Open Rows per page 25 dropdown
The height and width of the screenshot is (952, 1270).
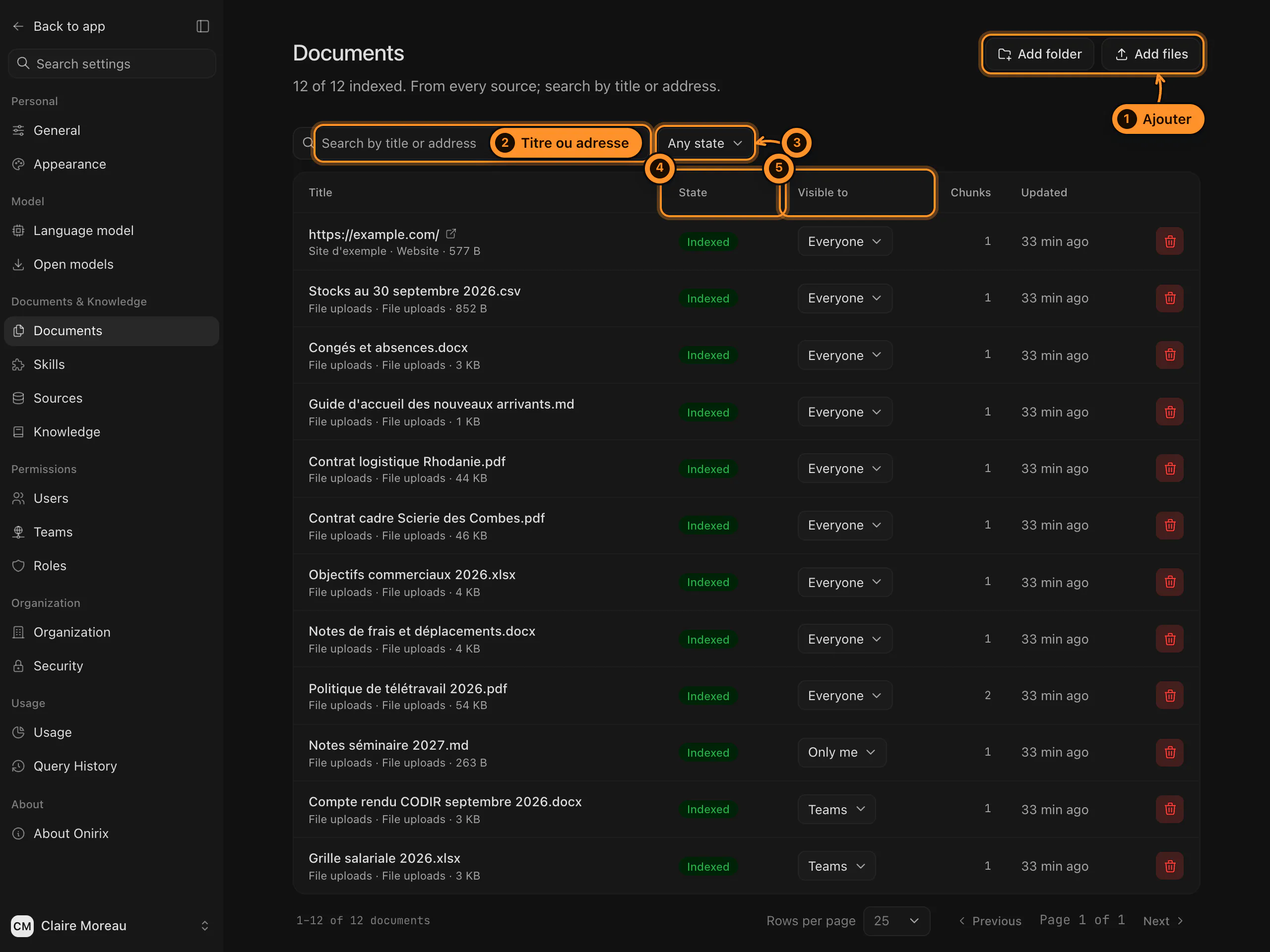click(896, 921)
